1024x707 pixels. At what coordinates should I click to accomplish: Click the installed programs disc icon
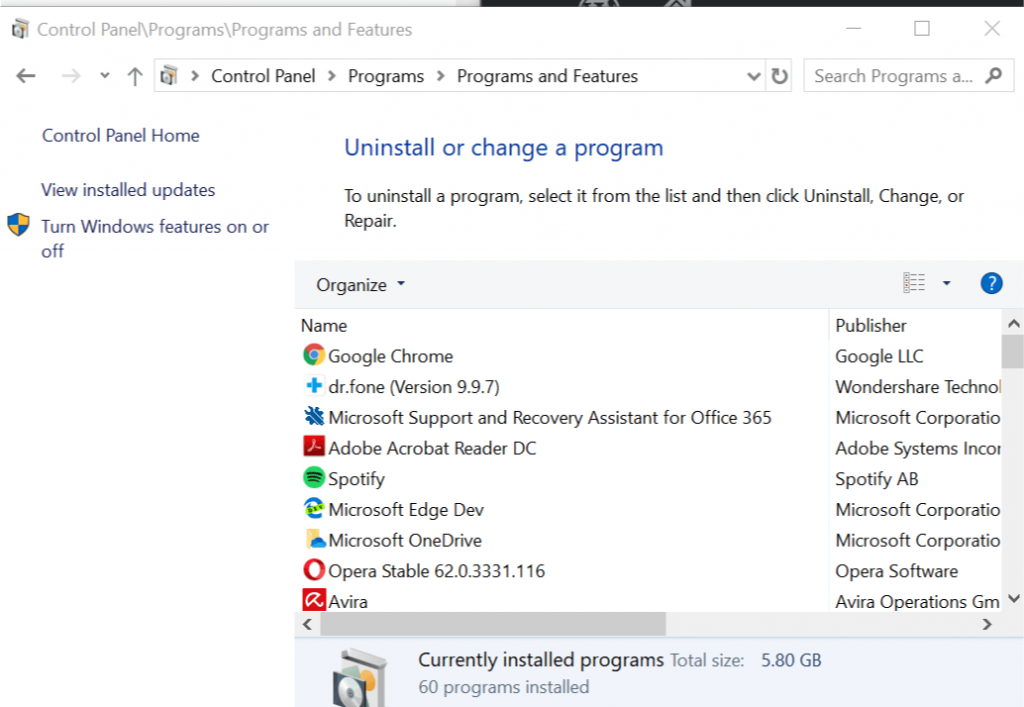click(359, 678)
